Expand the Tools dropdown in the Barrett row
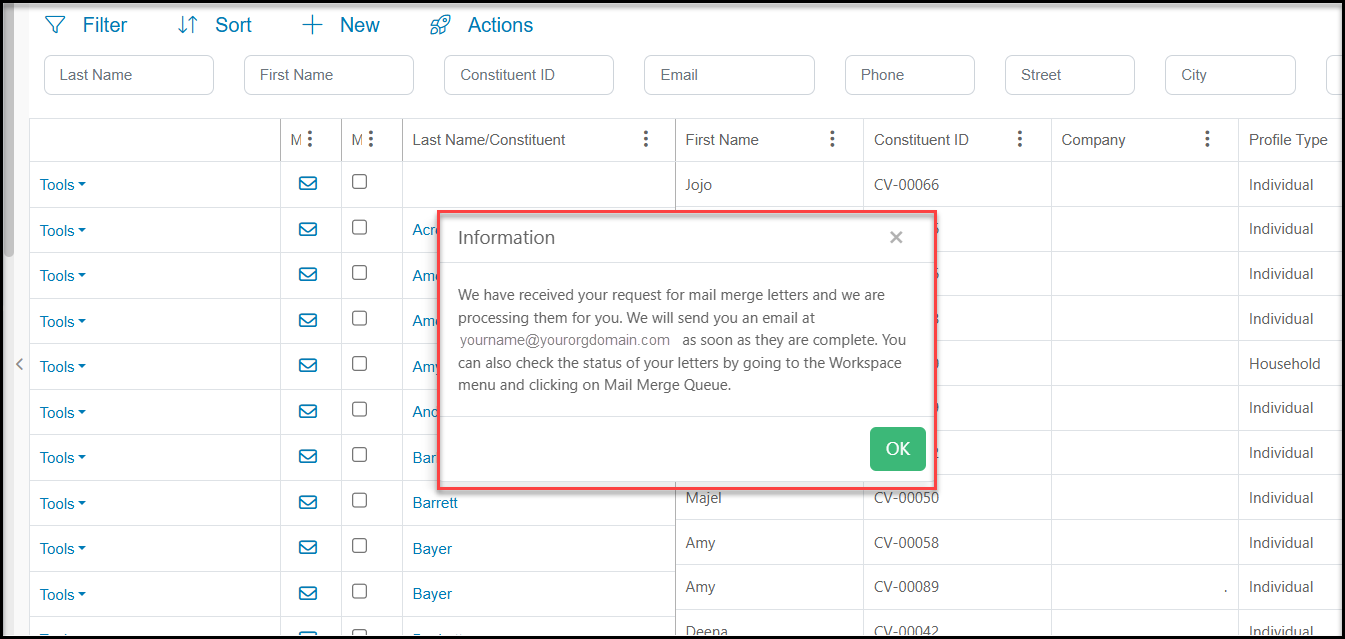Viewport: 1345px width, 639px height. tap(63, 503)
